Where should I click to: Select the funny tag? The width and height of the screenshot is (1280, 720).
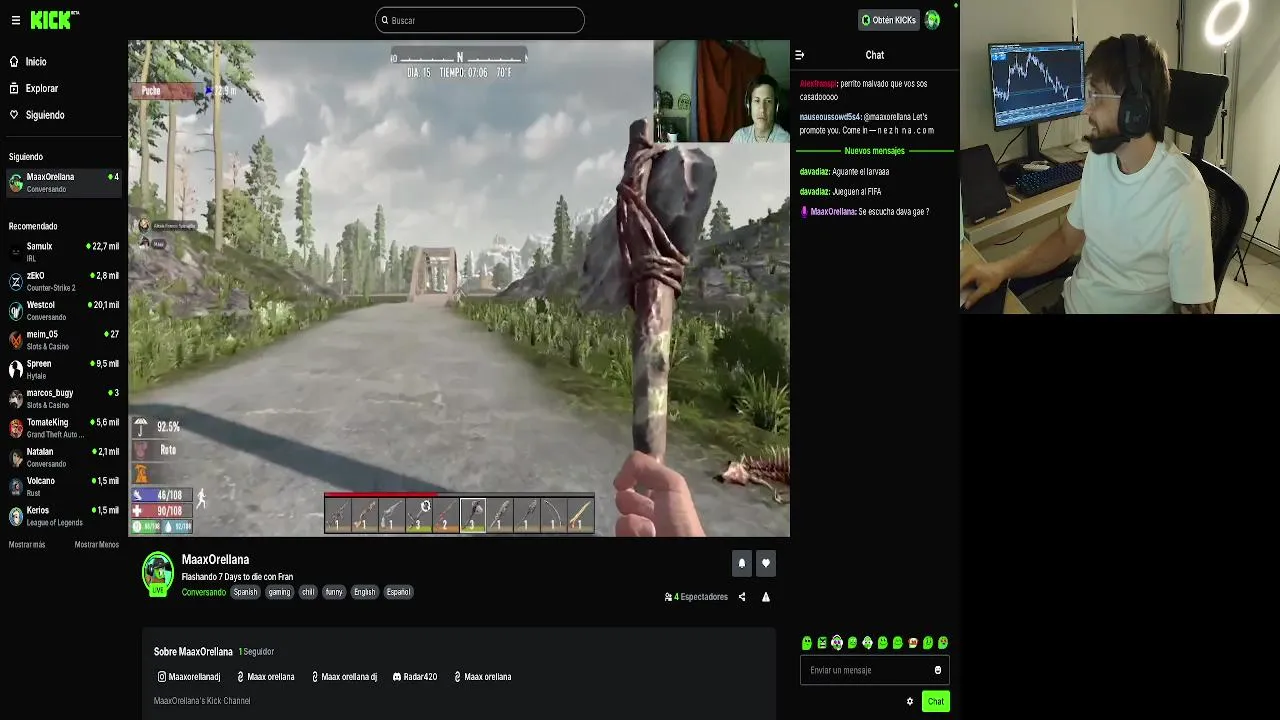pos(334,592)
